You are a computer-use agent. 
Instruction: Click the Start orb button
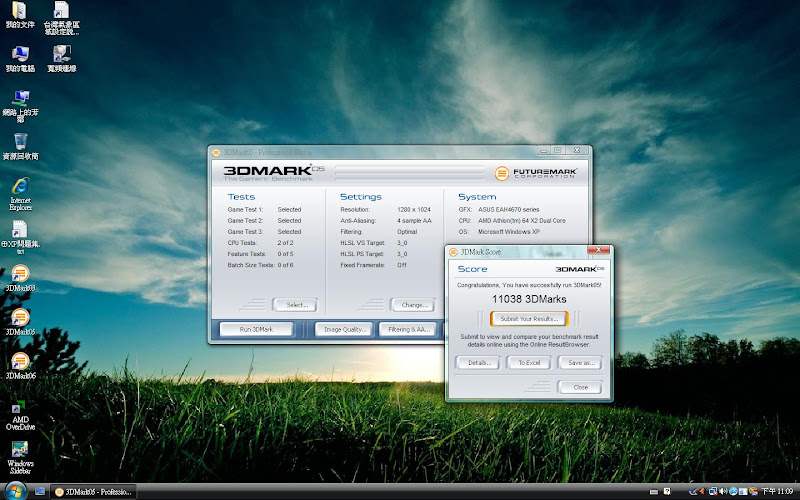click(15, 491)
